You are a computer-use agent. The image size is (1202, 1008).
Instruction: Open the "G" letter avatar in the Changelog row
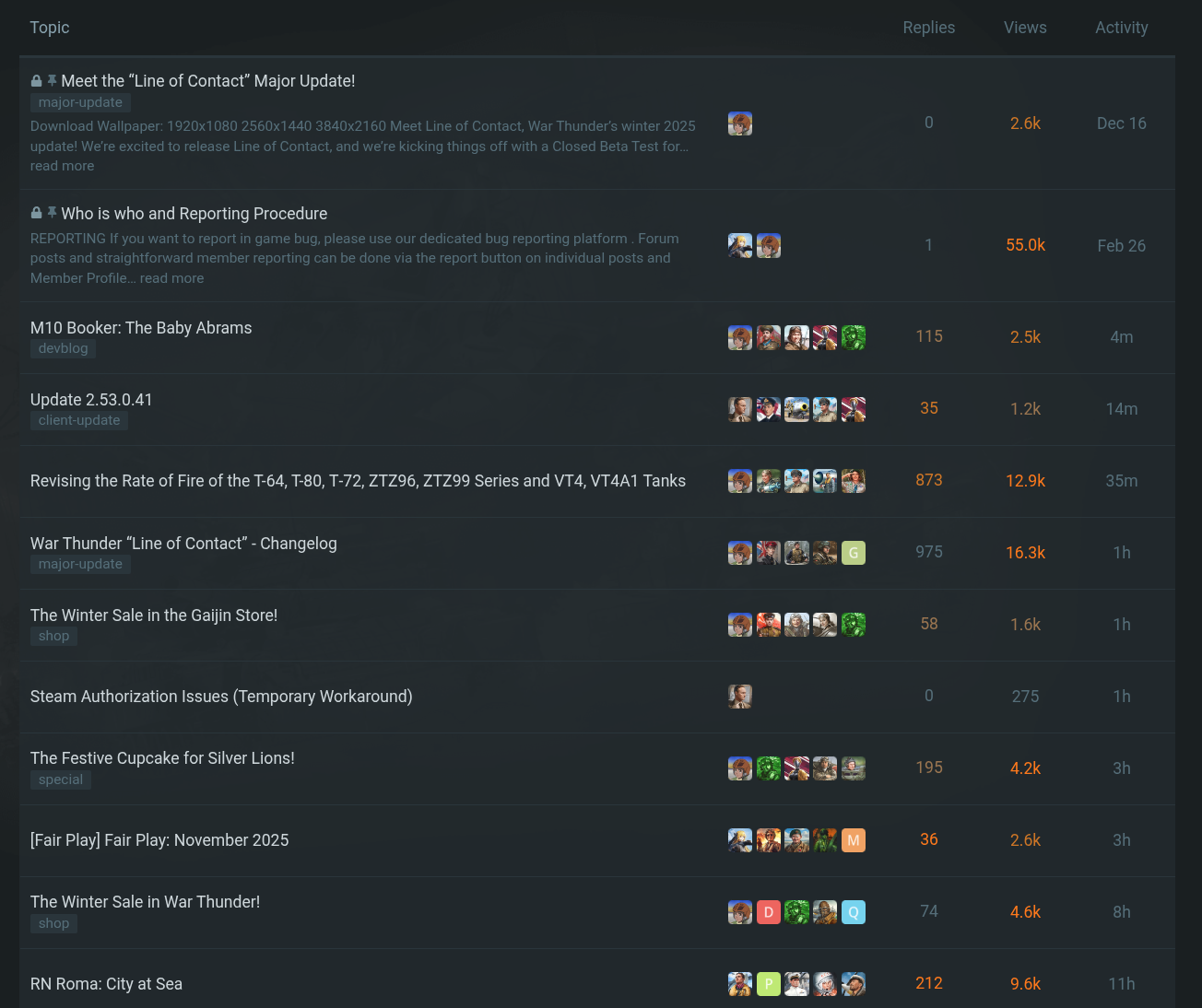854,553
